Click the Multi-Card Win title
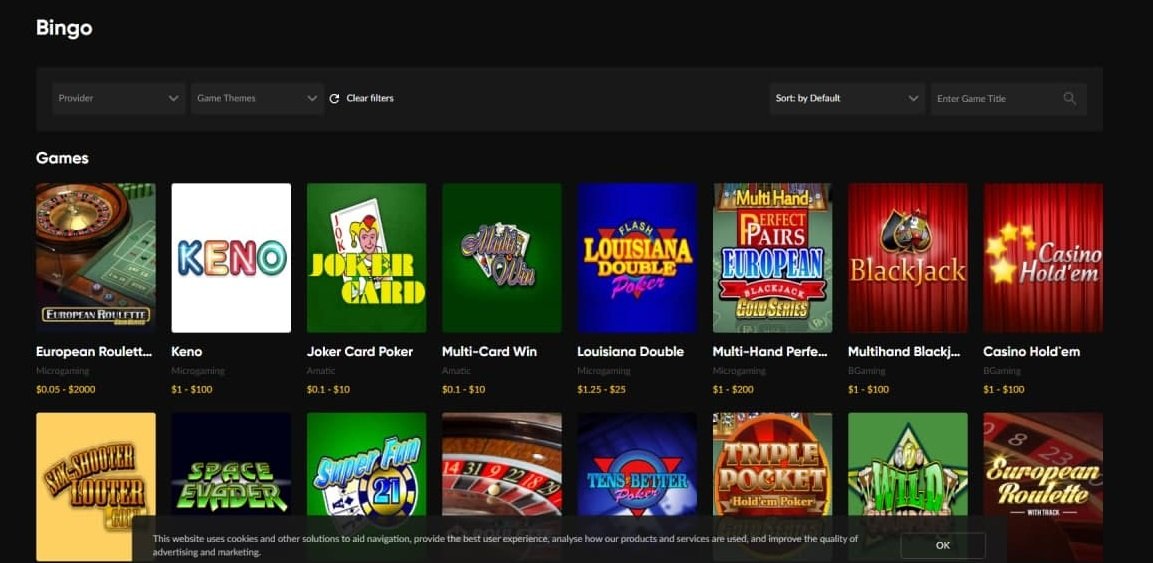The image size is (1153, 563). pyautogui.click(x=489, y=351)
